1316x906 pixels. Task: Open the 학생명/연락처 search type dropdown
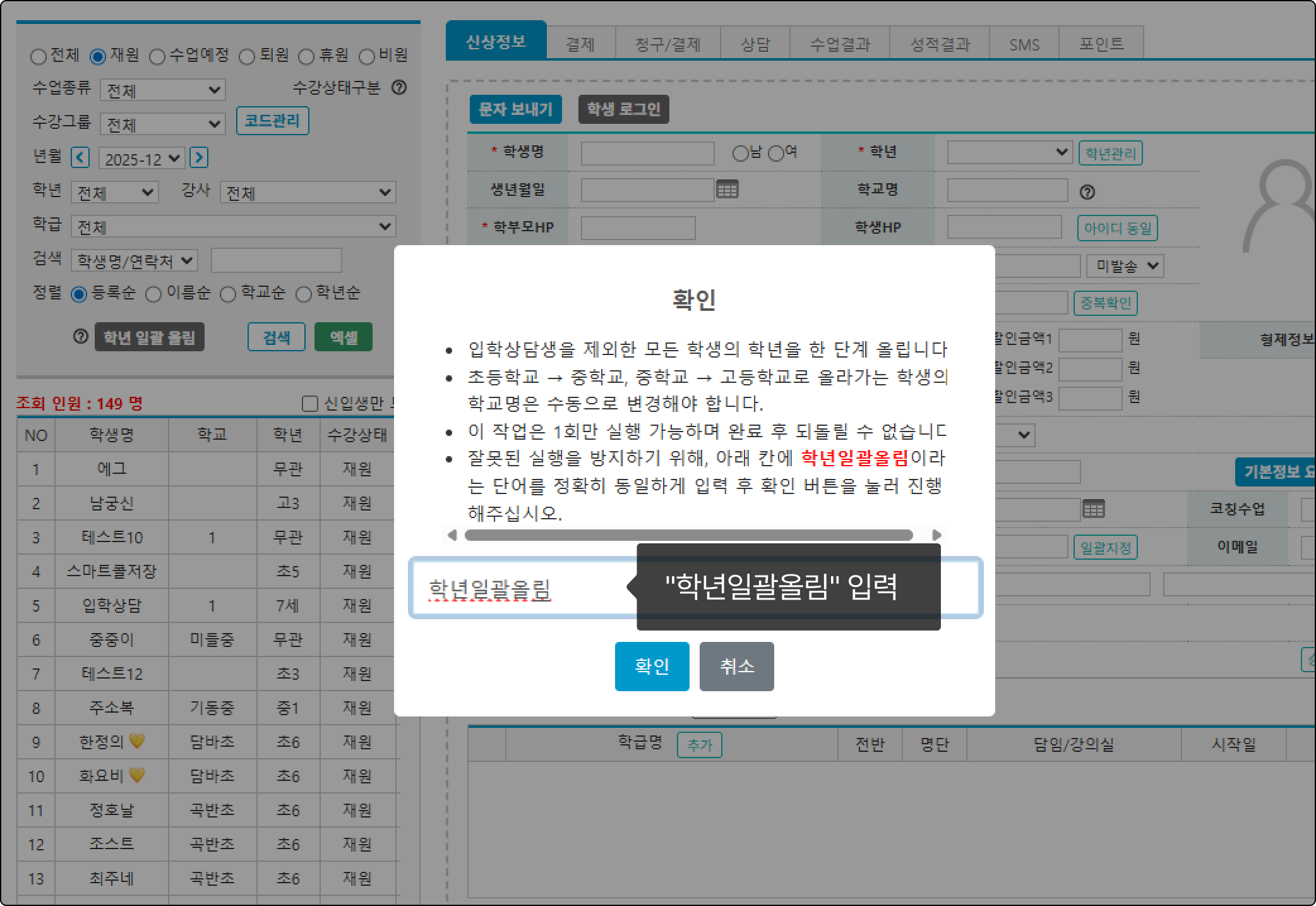(135, 261)
